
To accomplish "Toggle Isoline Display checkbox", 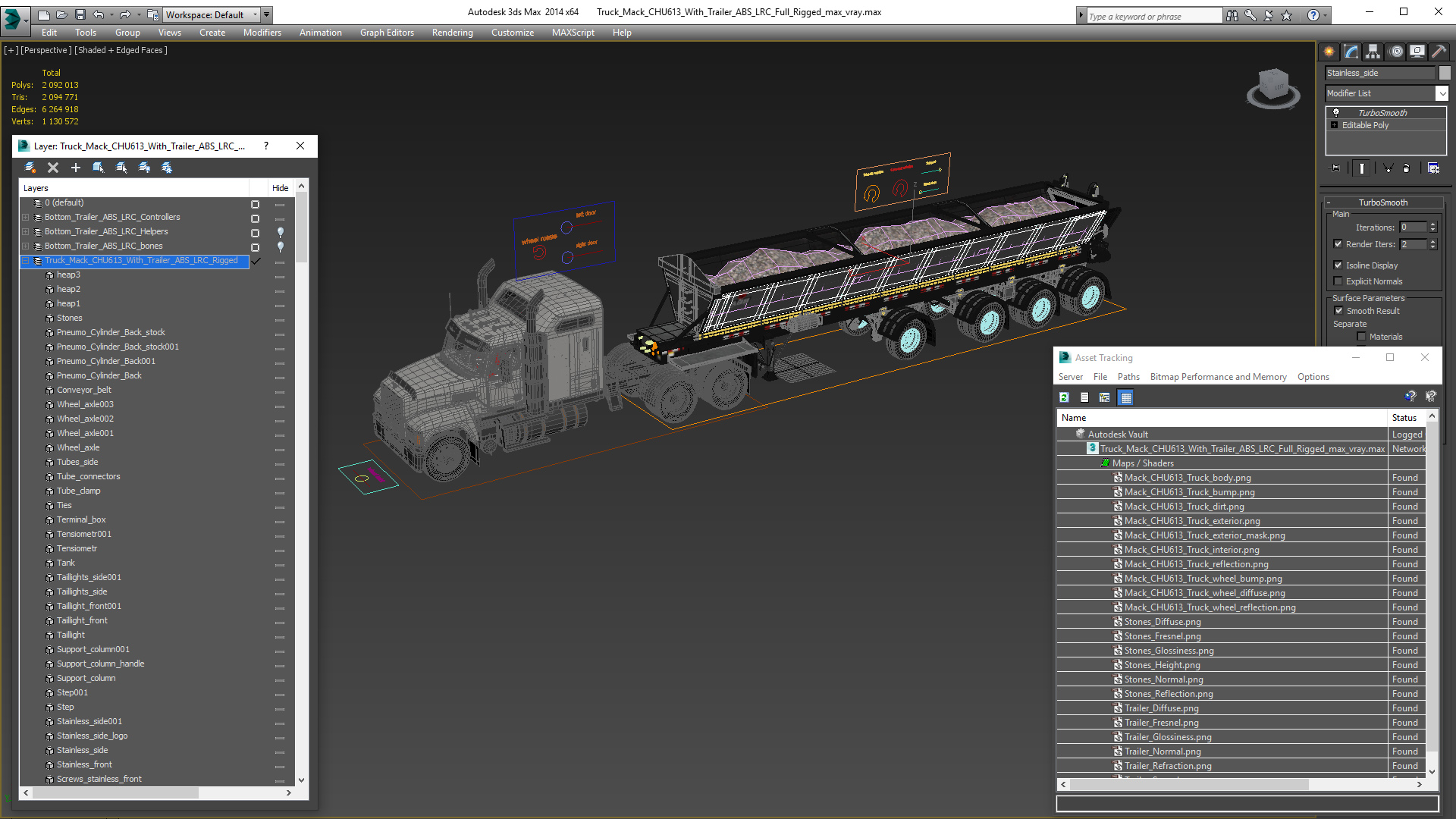I will [1338, 265].
